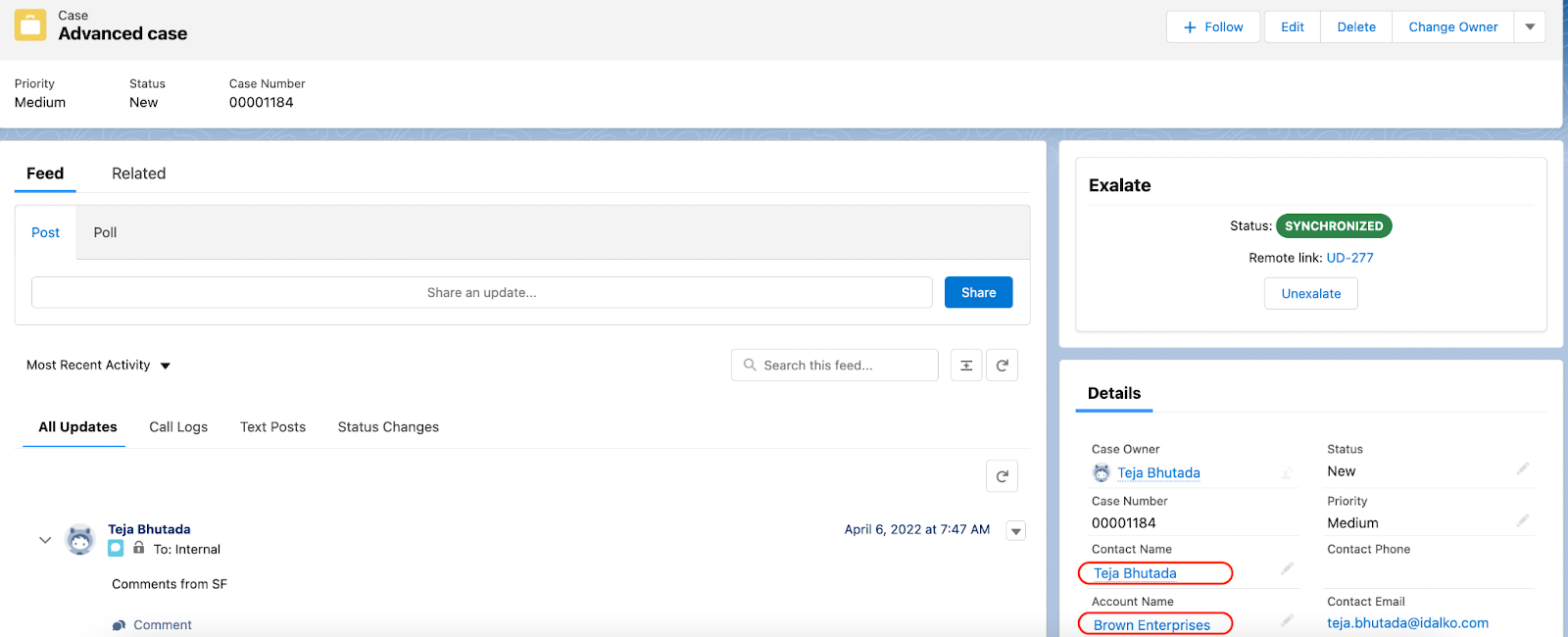Click the Case Number 00001184 in Details
Image resolution: width=1568 pixels, height=637 pixels.
(x=1124, y=523)
